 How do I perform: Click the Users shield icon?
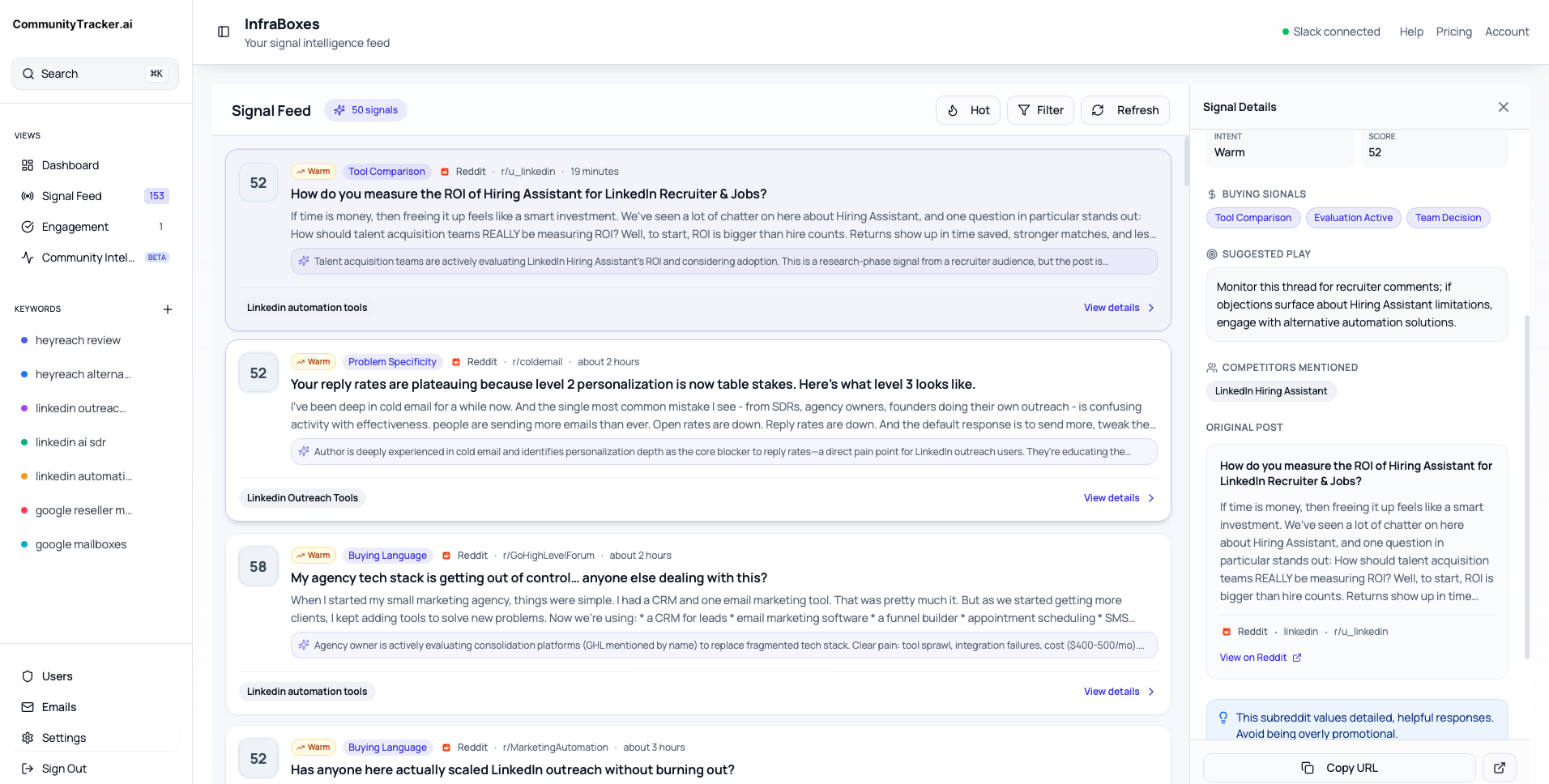(28, 676)
